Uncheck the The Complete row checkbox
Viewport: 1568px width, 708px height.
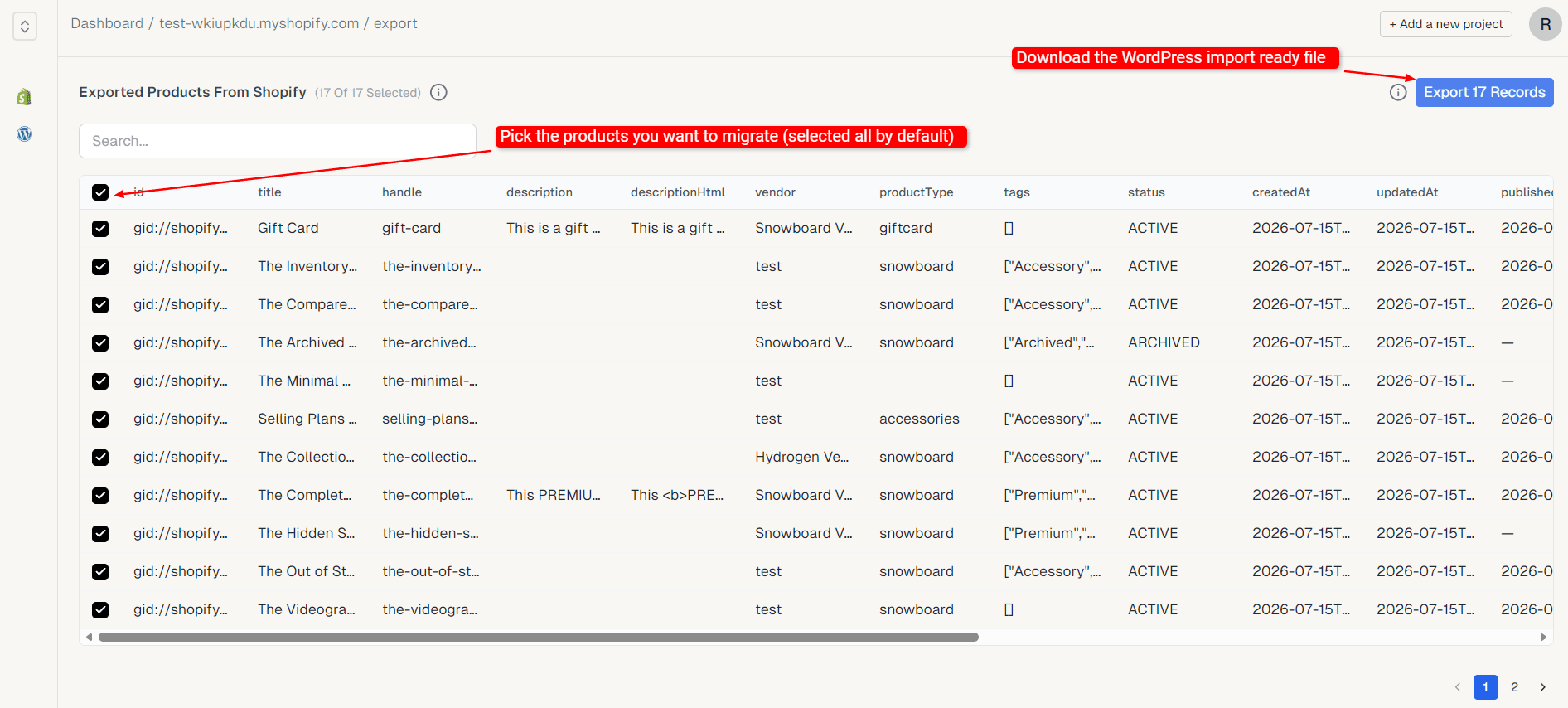click(100, 496)
